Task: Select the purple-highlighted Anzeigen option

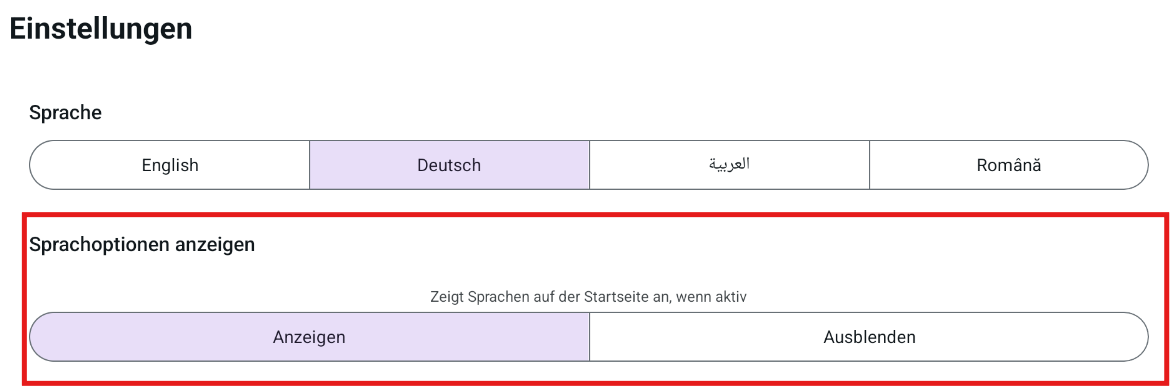Action: (310, 337)
